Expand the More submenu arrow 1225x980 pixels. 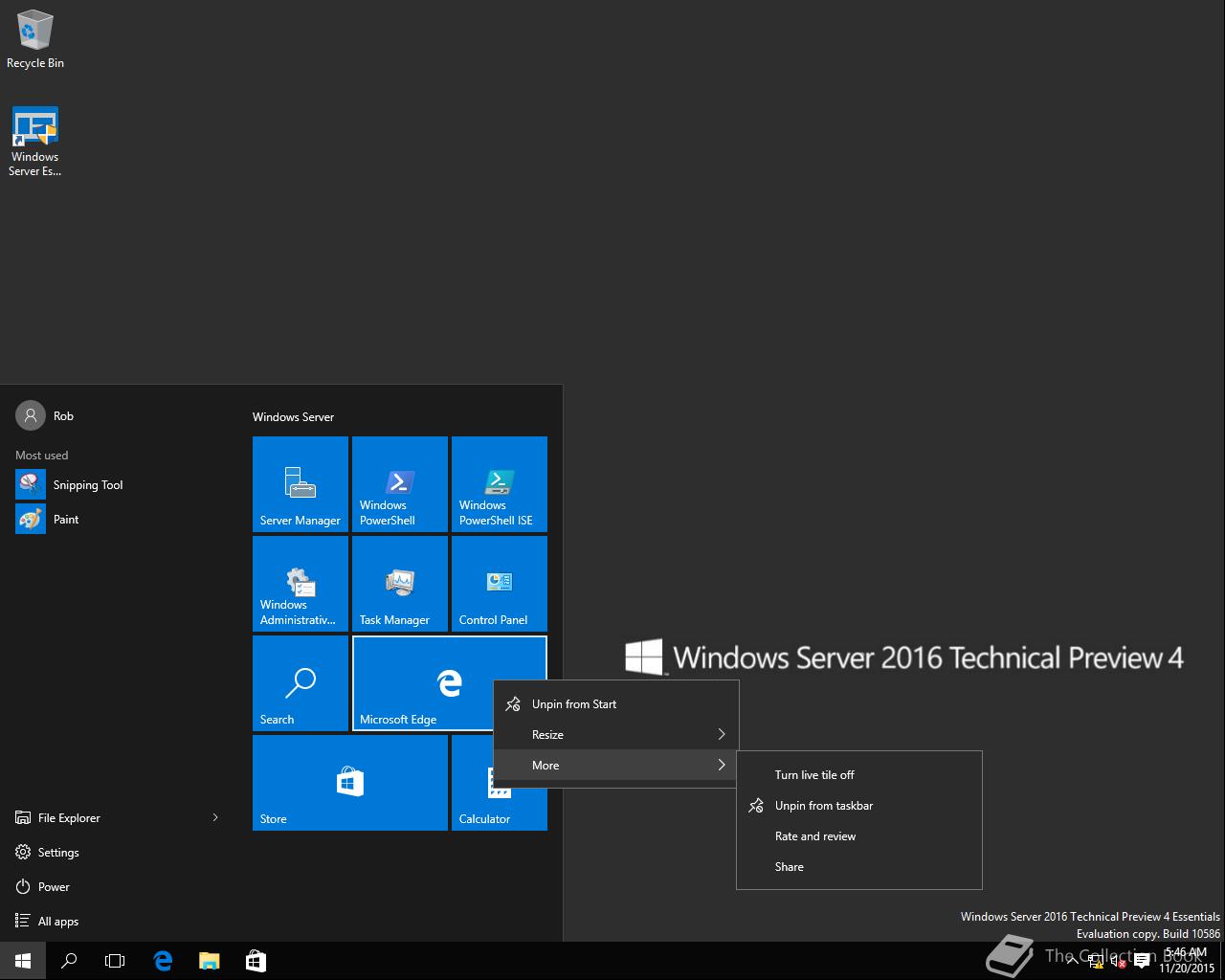(x=722, y=766)
